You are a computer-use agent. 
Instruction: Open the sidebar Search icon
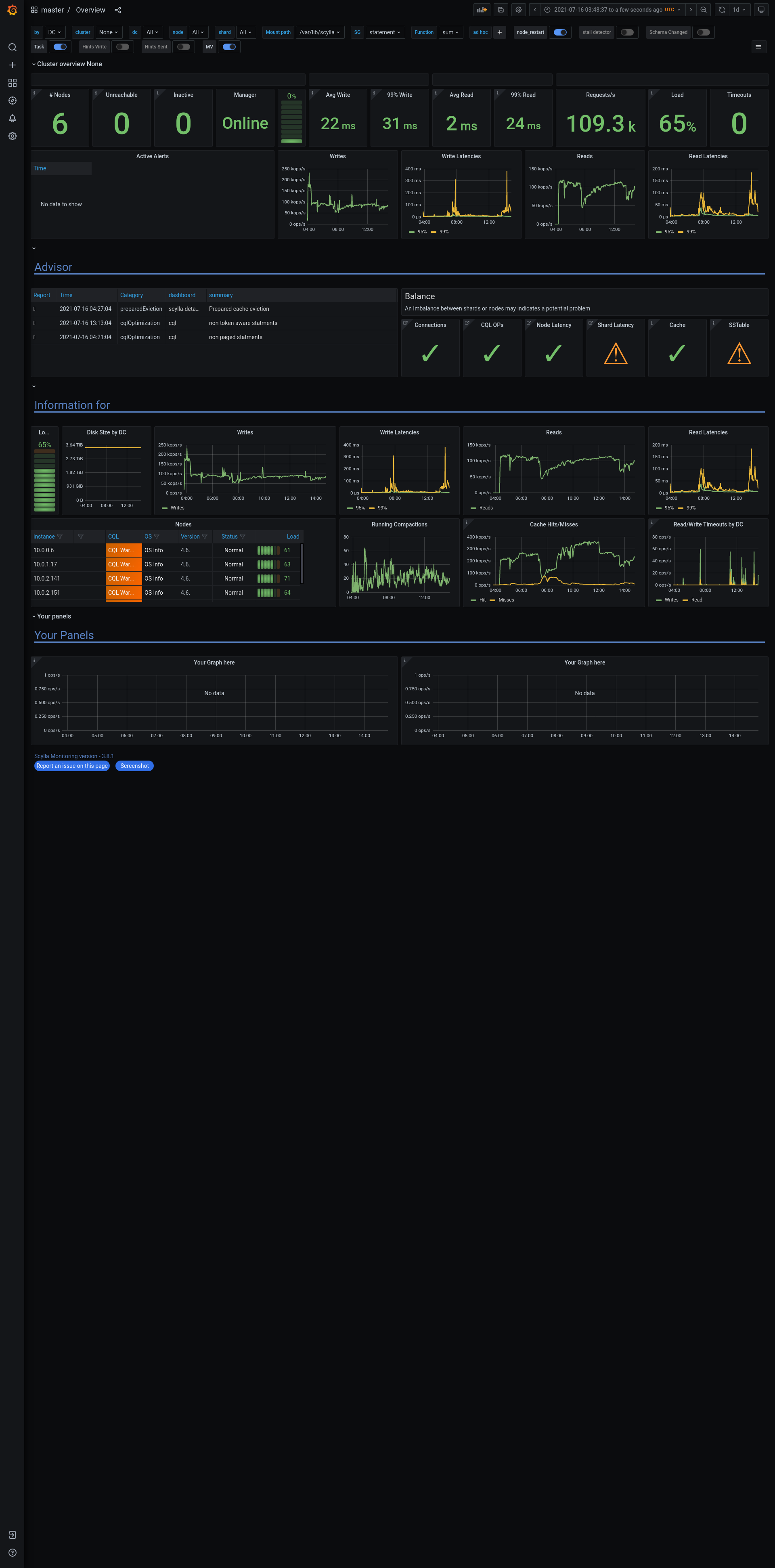pyautogui.click(x=12, y=47)
